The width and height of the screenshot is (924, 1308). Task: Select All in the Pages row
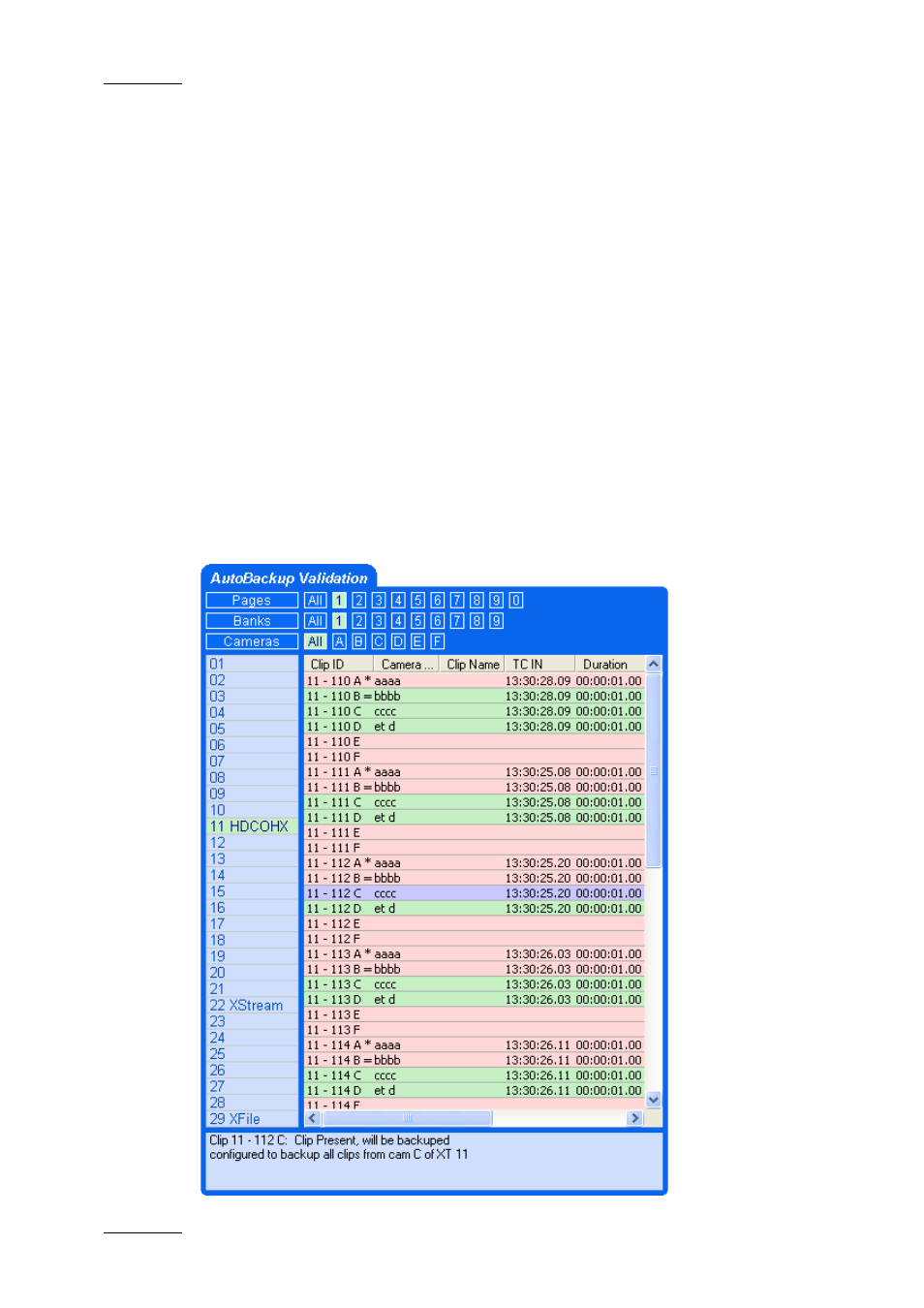point(315,601)
